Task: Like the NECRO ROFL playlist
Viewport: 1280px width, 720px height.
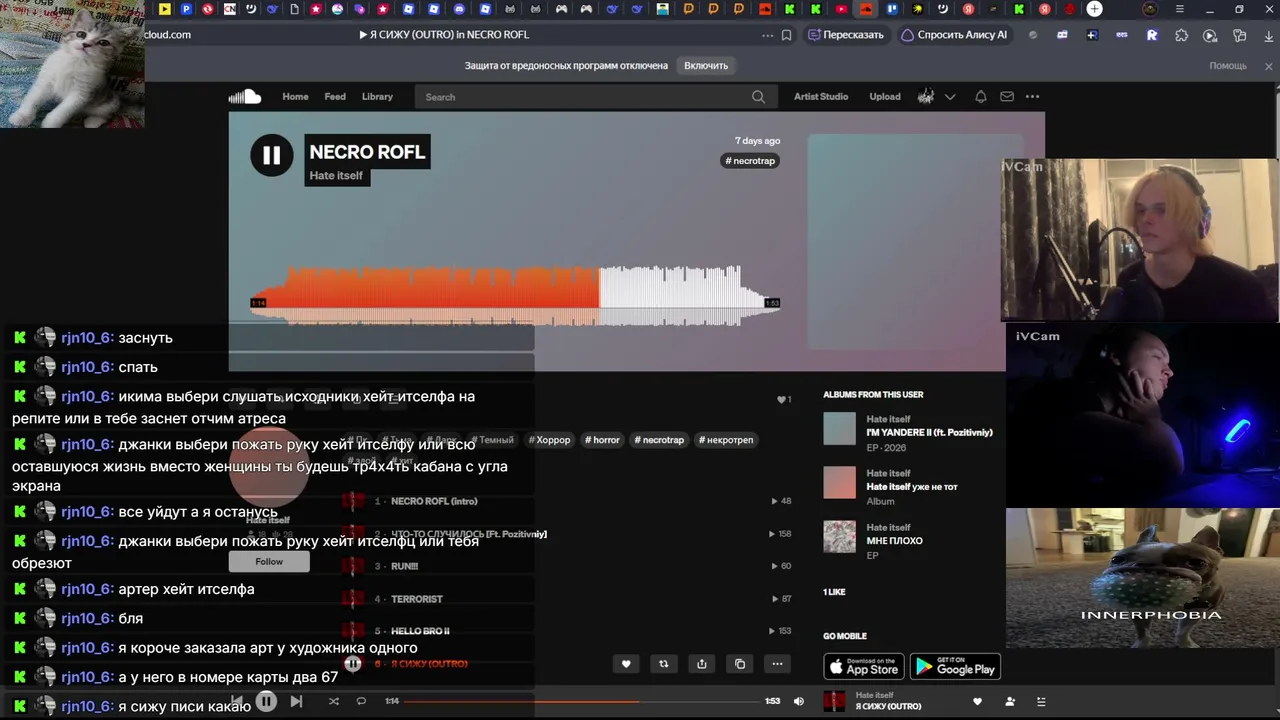Action: (x=626, y=663)
